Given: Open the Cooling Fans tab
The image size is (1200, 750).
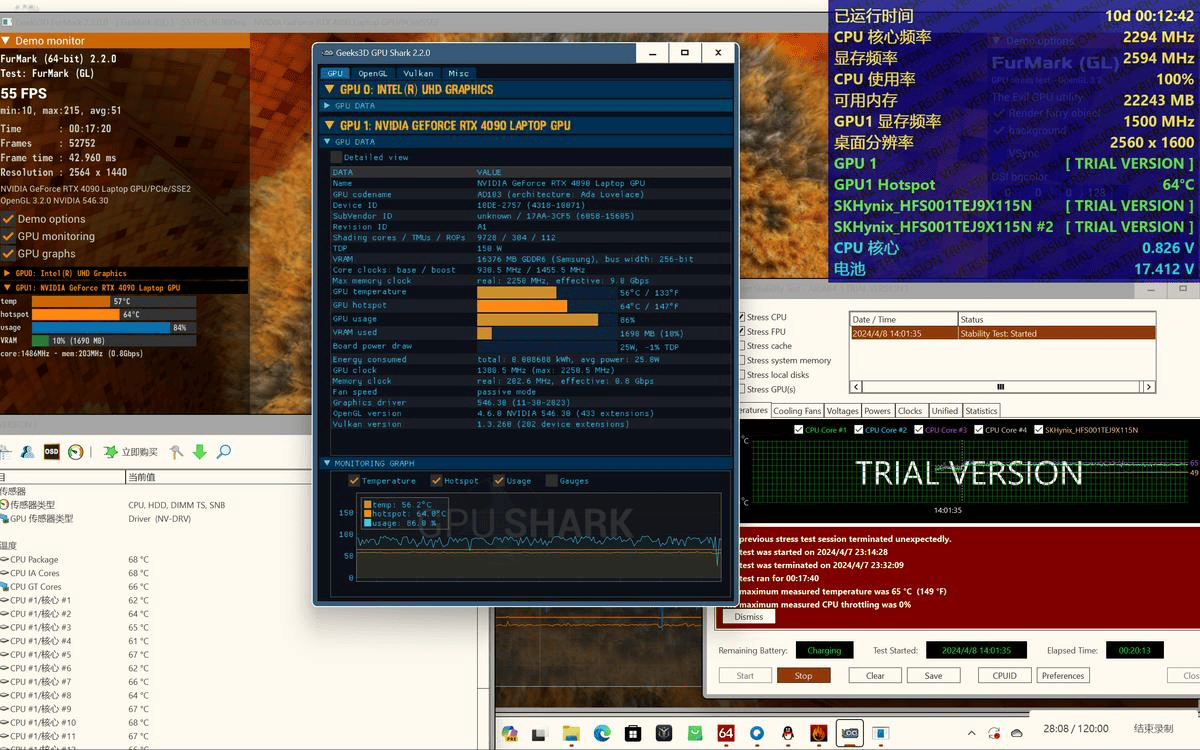Looking at the screenshot, I should point(797,411).
